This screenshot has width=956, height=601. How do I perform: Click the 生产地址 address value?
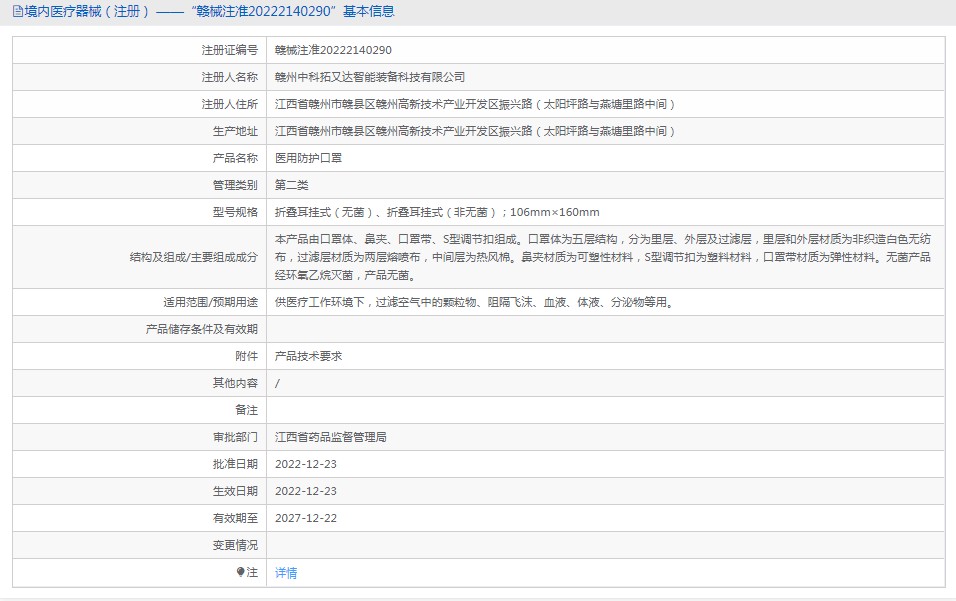pyautogui.click(x=475, y=131)
